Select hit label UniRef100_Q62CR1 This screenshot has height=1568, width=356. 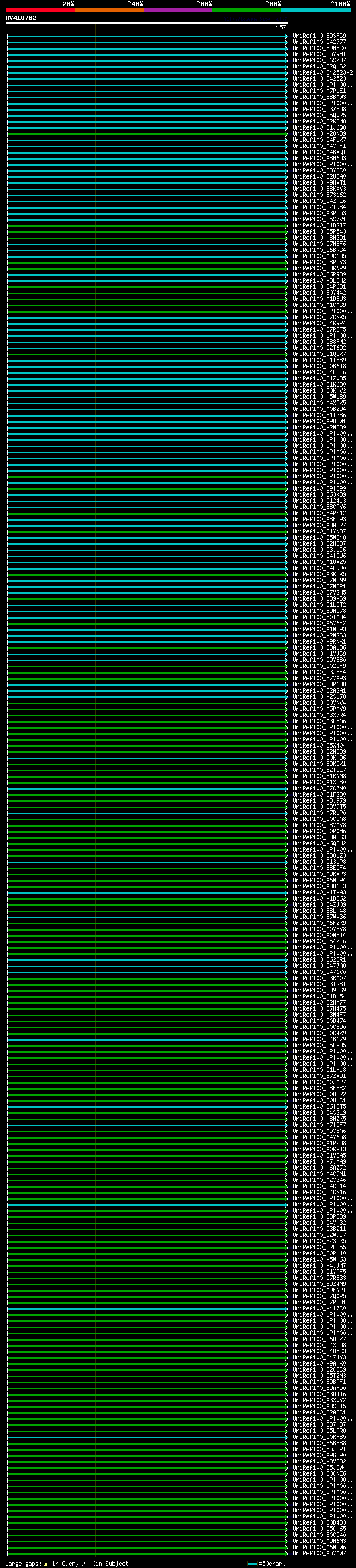(x=319, y=960)
